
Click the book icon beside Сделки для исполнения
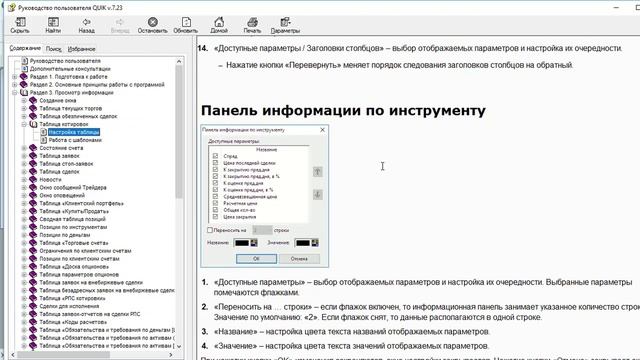(x=33, y=306)
